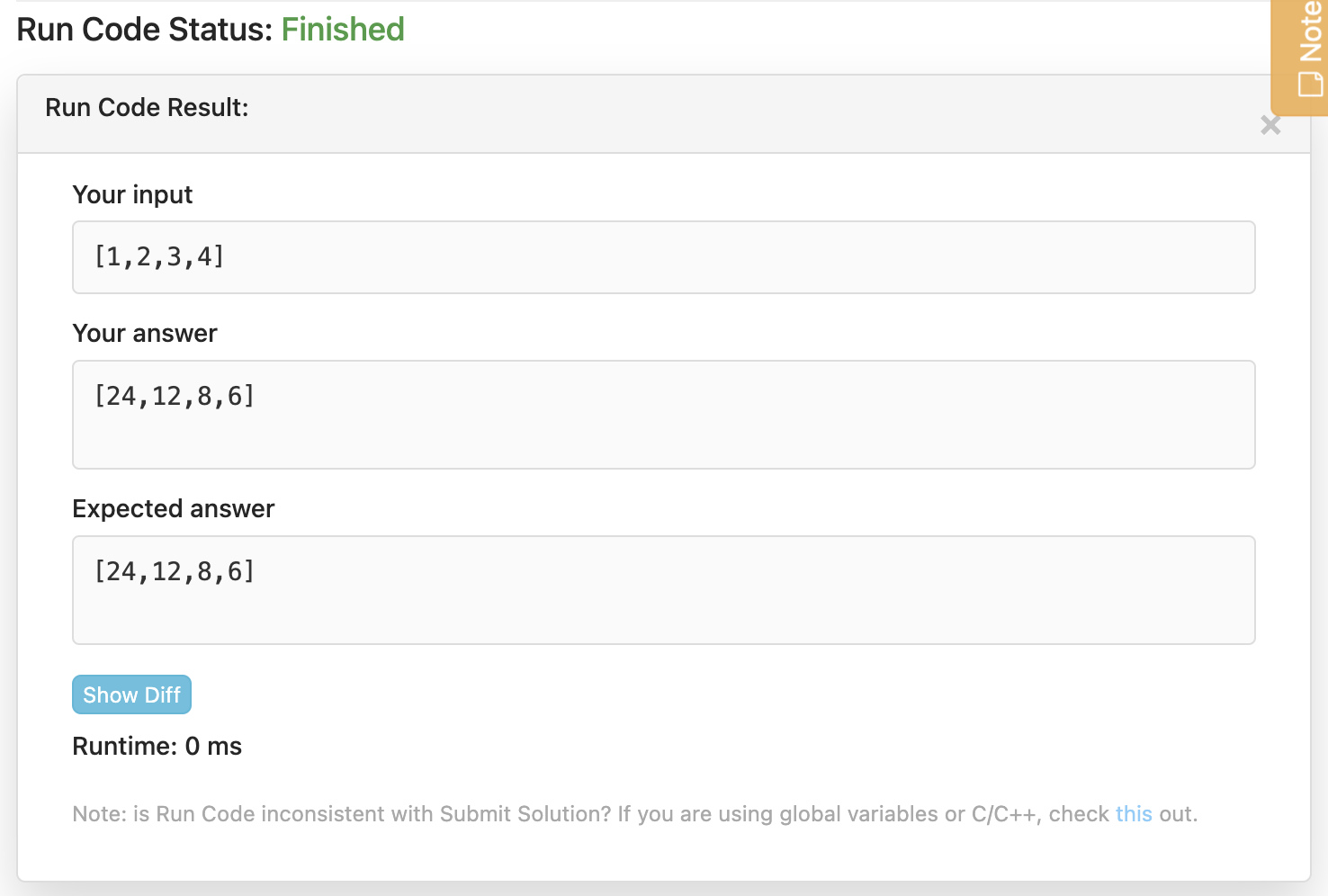Click the green Finished status text
This screenshot has height=896, width=1328.
click(343, 30)
